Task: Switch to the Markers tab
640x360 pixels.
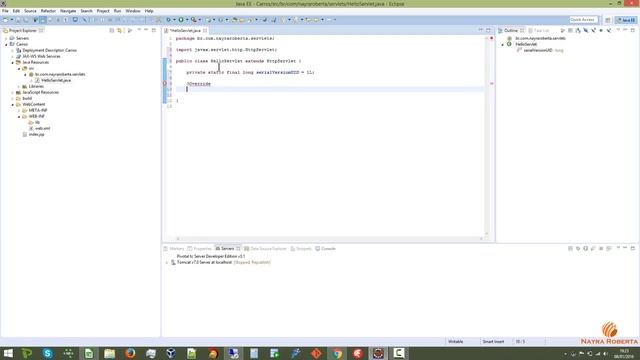Action: point(174,249)
